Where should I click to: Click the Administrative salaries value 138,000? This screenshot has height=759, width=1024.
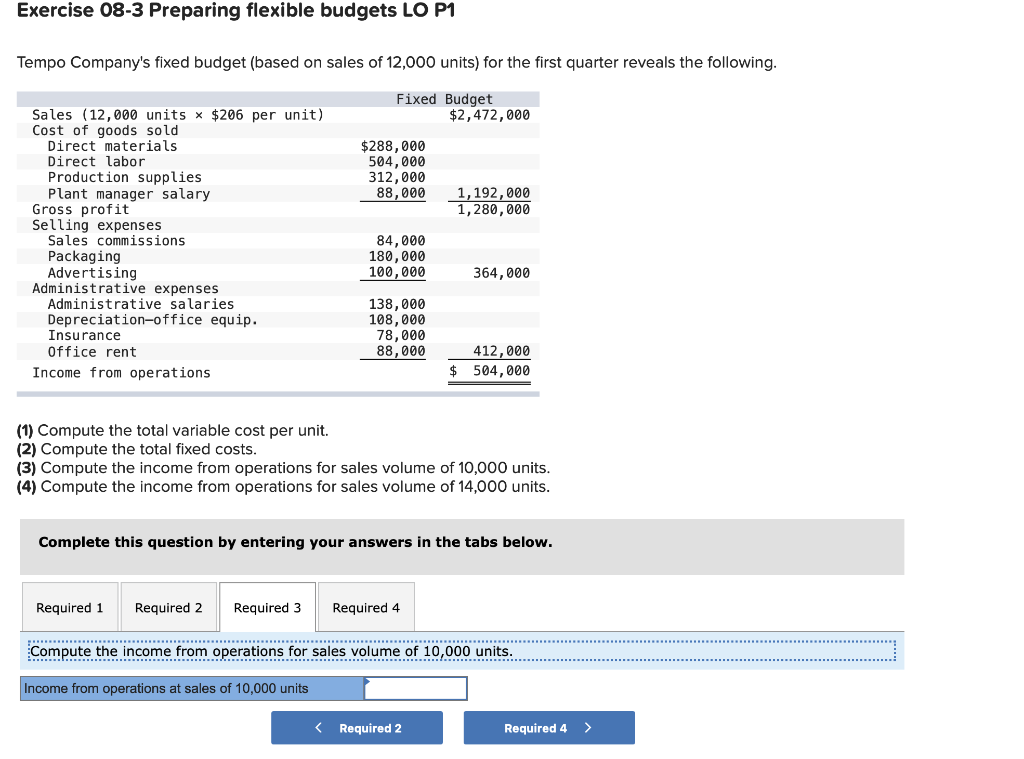tap(397, 304)
